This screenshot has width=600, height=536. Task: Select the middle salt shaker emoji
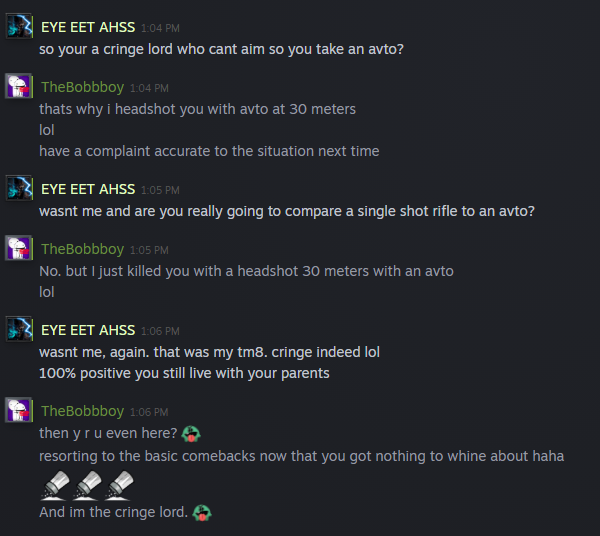(x=87, y=485)
